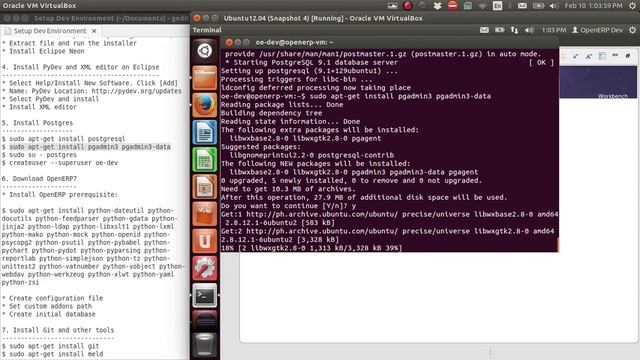Open System Settings wrench-and-gear icon
This screenshot has width=640, height=360.
tap(204, 269)
